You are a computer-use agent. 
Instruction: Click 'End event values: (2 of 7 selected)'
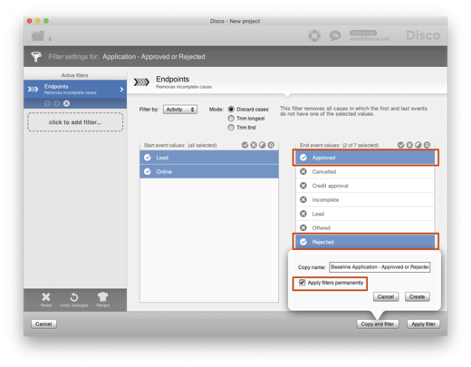(339, 145)
